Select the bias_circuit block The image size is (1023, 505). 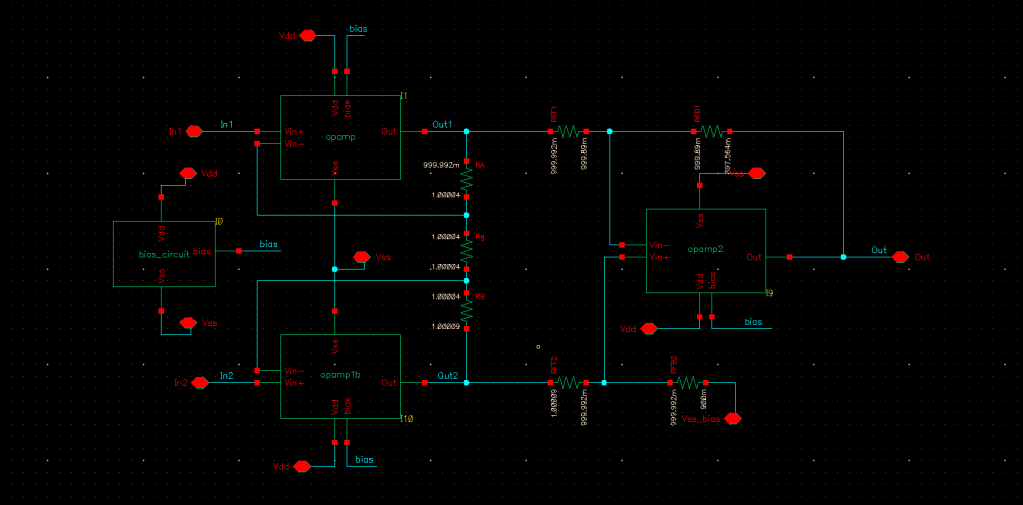tap(164, 254)
